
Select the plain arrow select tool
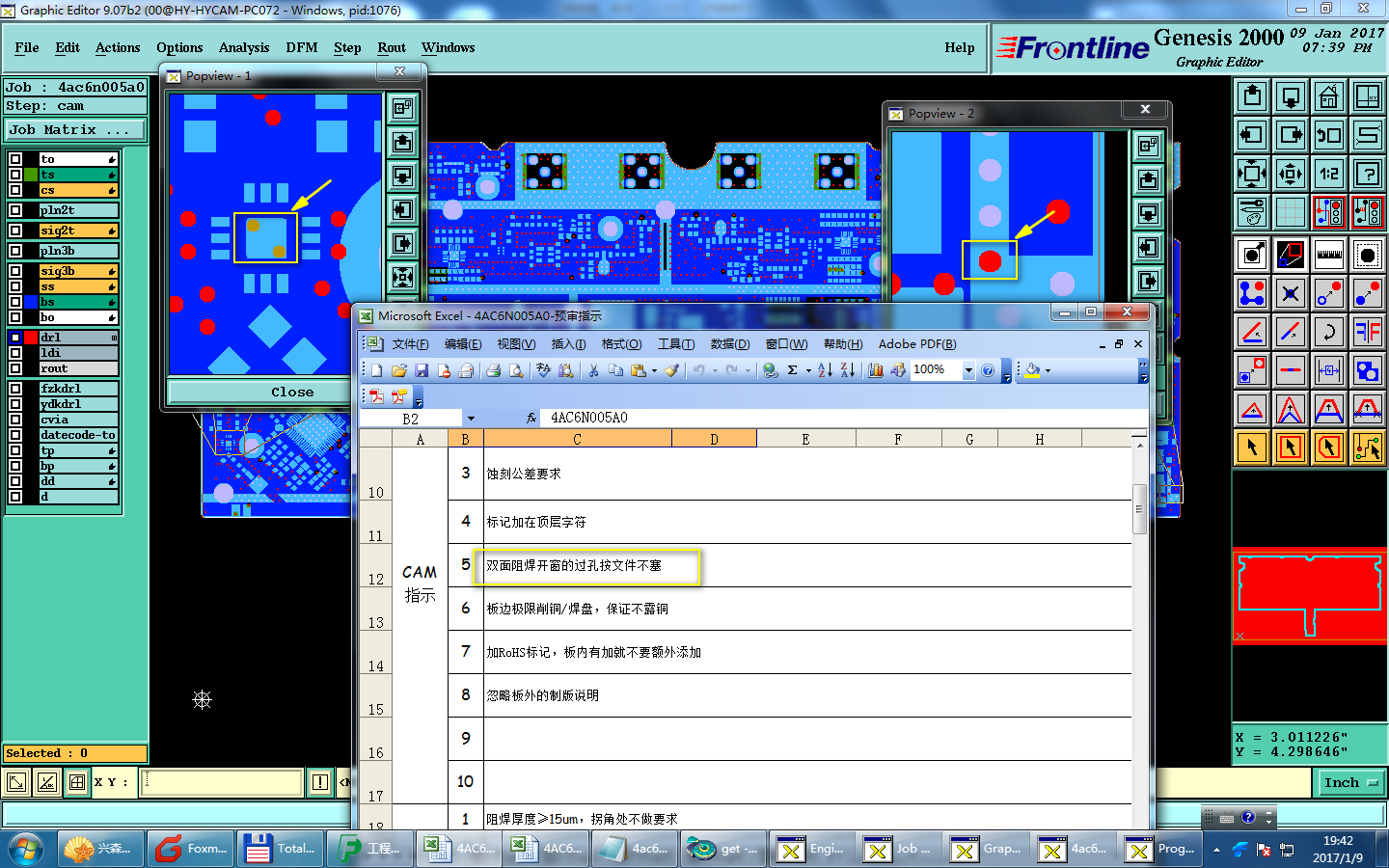pyautogui.click(x=1252, y=448)
